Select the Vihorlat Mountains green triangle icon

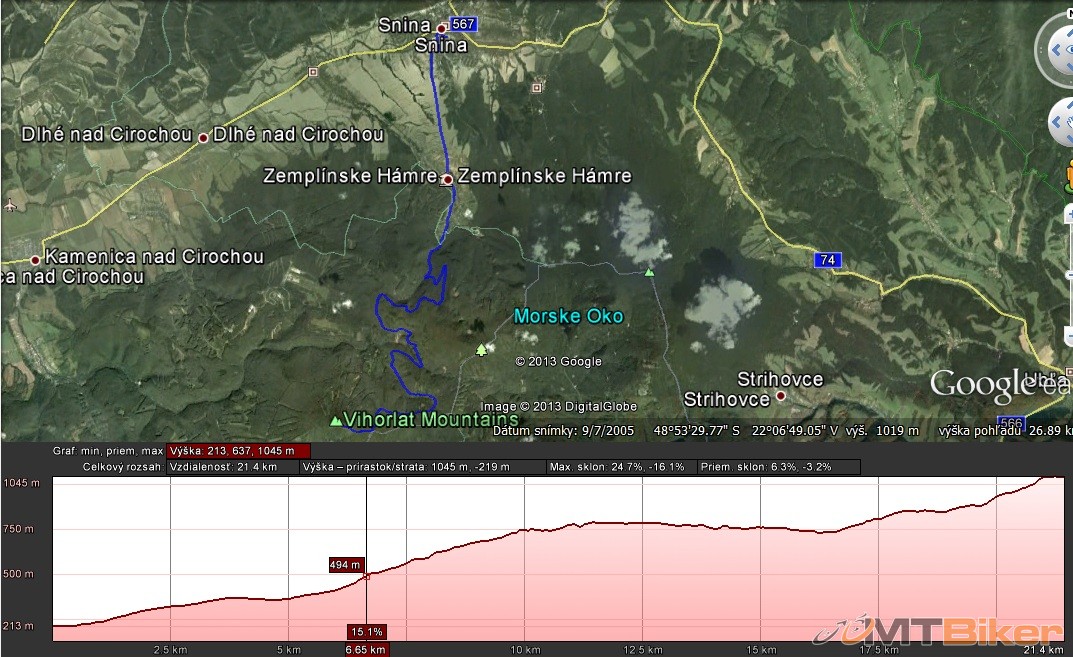[335, 421]
